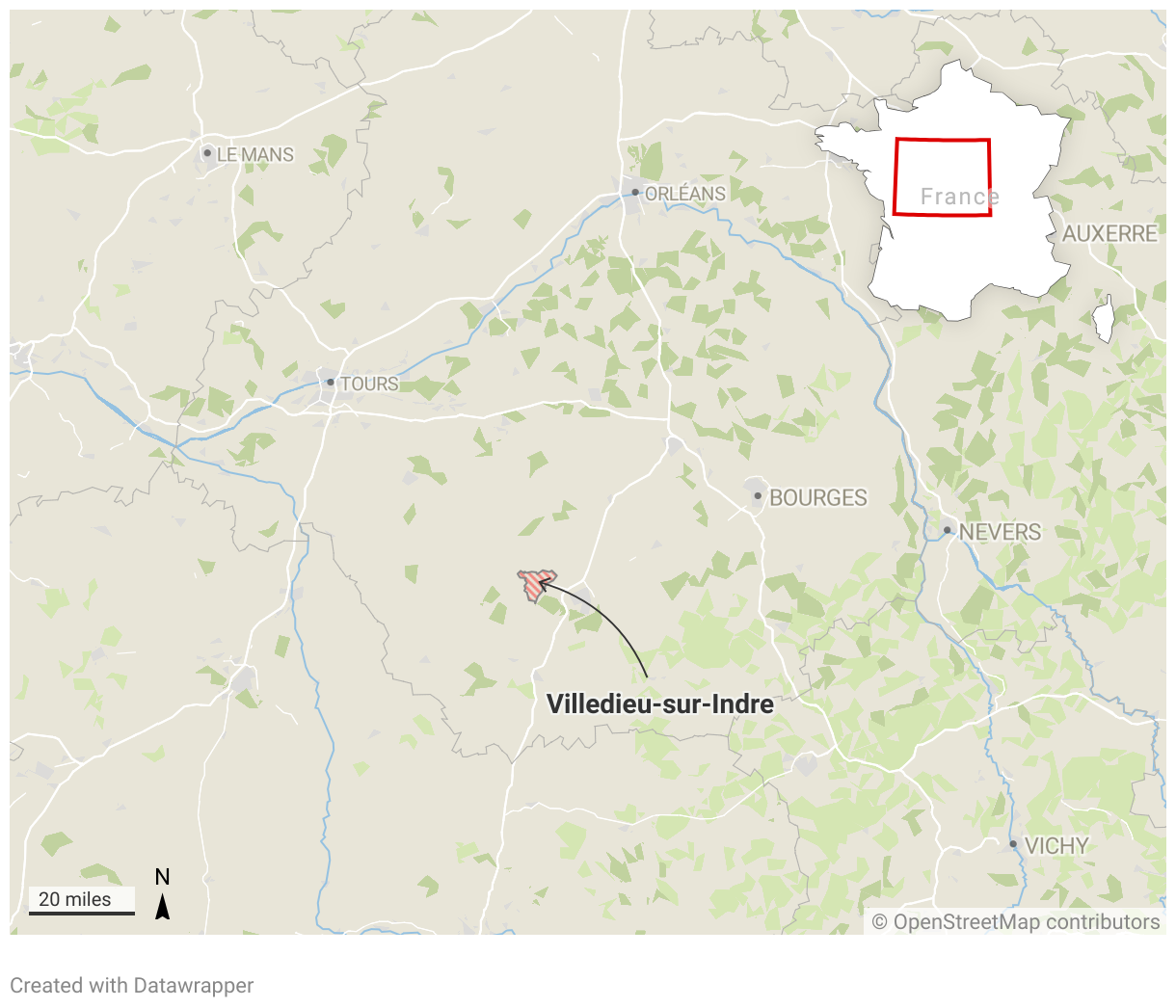The width and height of the screenshot is (1176, 1008).
Task: Click the Orléans city marker dot
Action: point(635,193)
